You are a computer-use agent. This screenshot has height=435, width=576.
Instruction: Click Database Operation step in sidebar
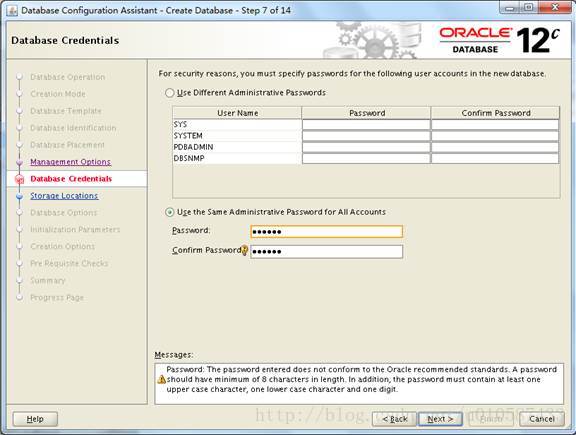68,77
